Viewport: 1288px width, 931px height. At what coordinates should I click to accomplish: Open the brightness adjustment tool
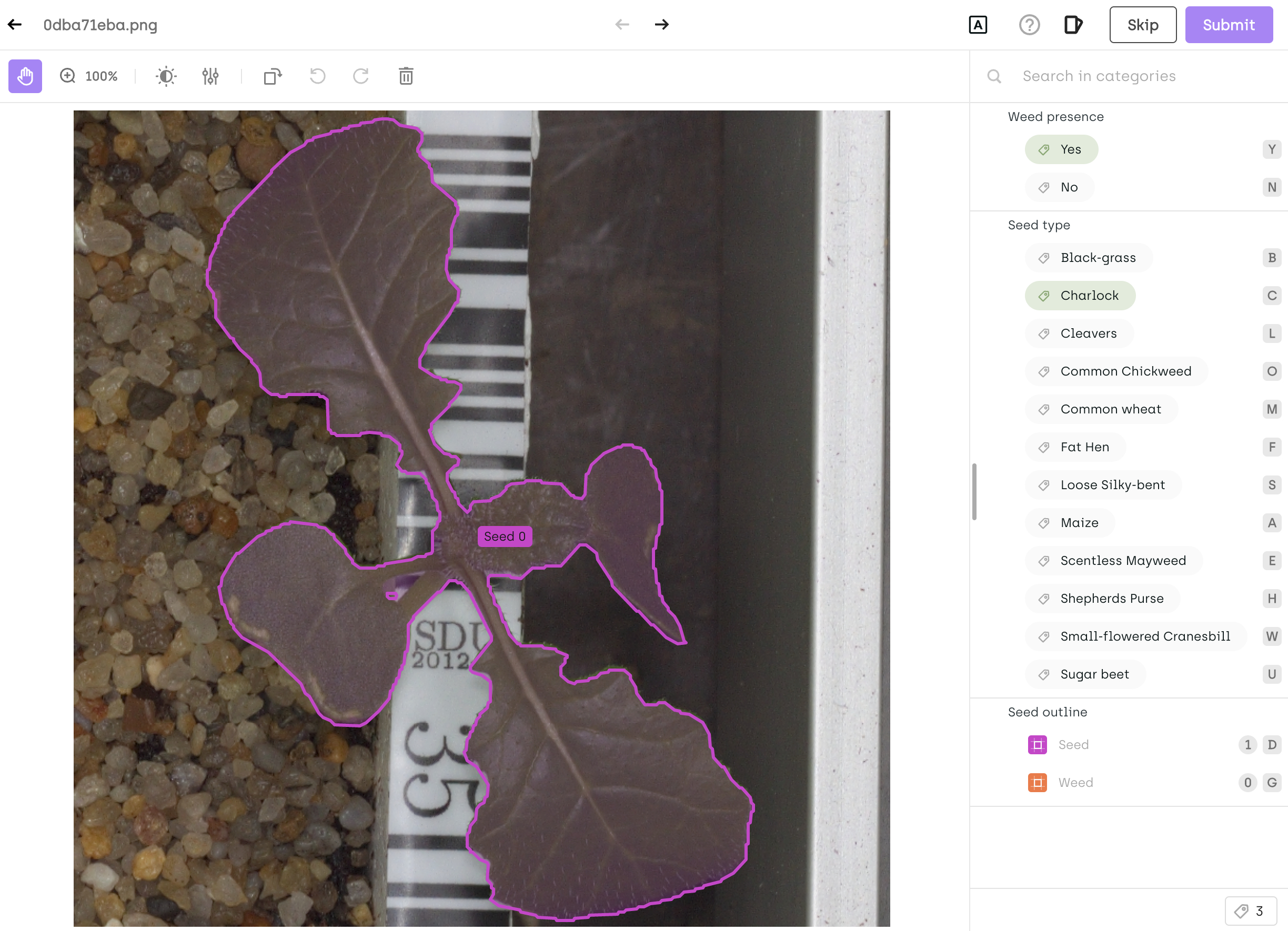click(166, 76)
